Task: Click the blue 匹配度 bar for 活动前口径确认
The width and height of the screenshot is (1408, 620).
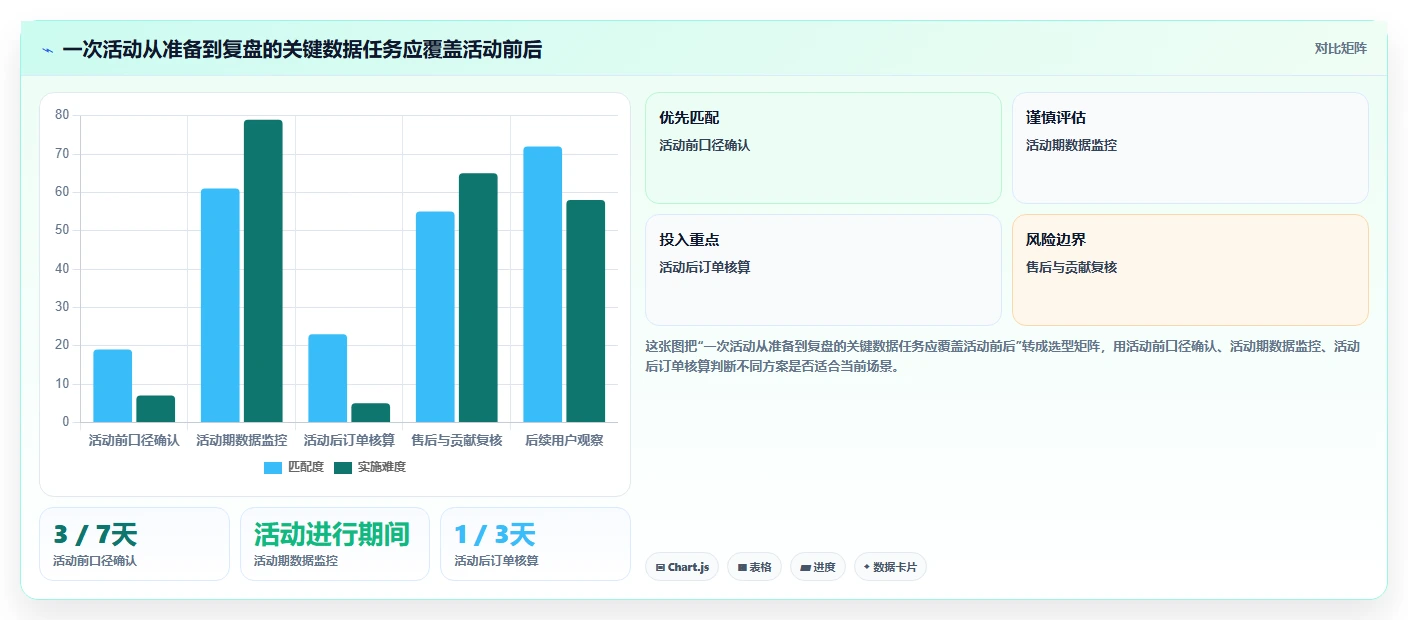Action: click(113, 386)
